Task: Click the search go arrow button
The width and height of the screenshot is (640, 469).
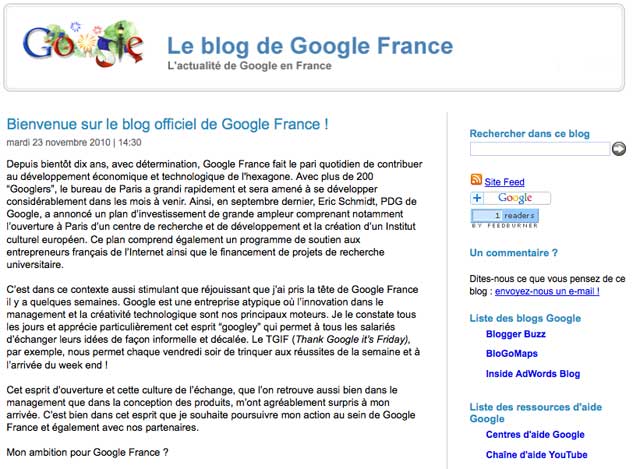Action: [619, 149]
